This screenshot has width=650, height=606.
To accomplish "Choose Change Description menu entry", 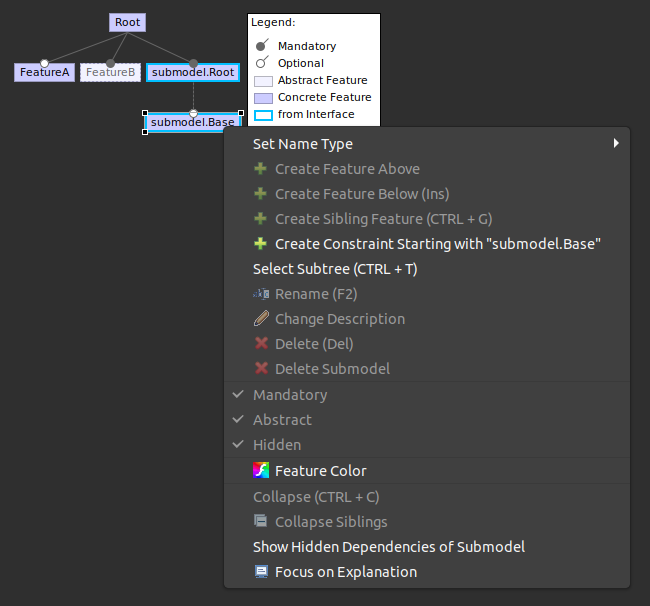I will tap(427, 319).
